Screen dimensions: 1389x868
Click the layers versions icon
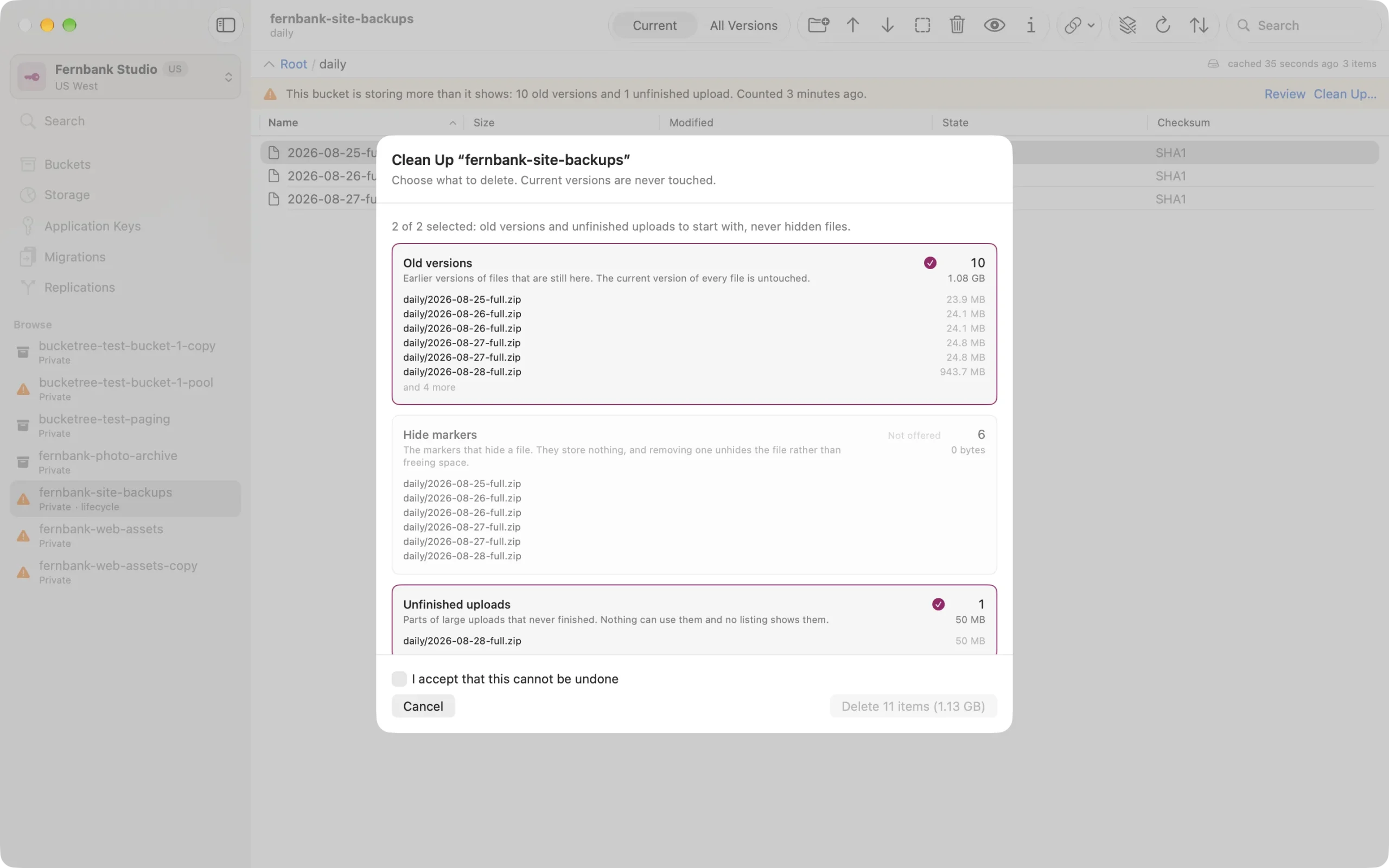pos(1127,25)
